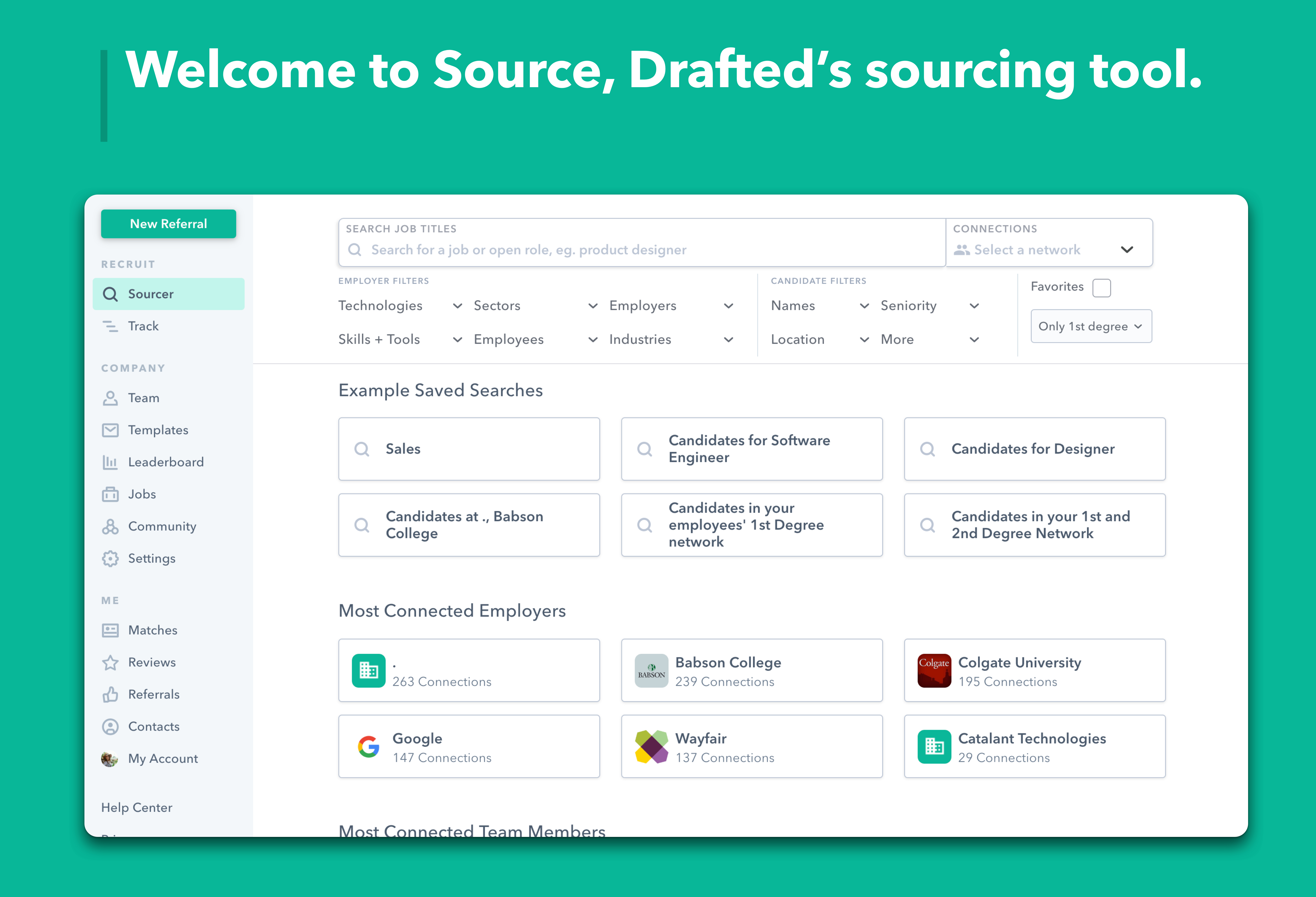Click the Team person icon
1316x897 pixels.
coord(110,398)
